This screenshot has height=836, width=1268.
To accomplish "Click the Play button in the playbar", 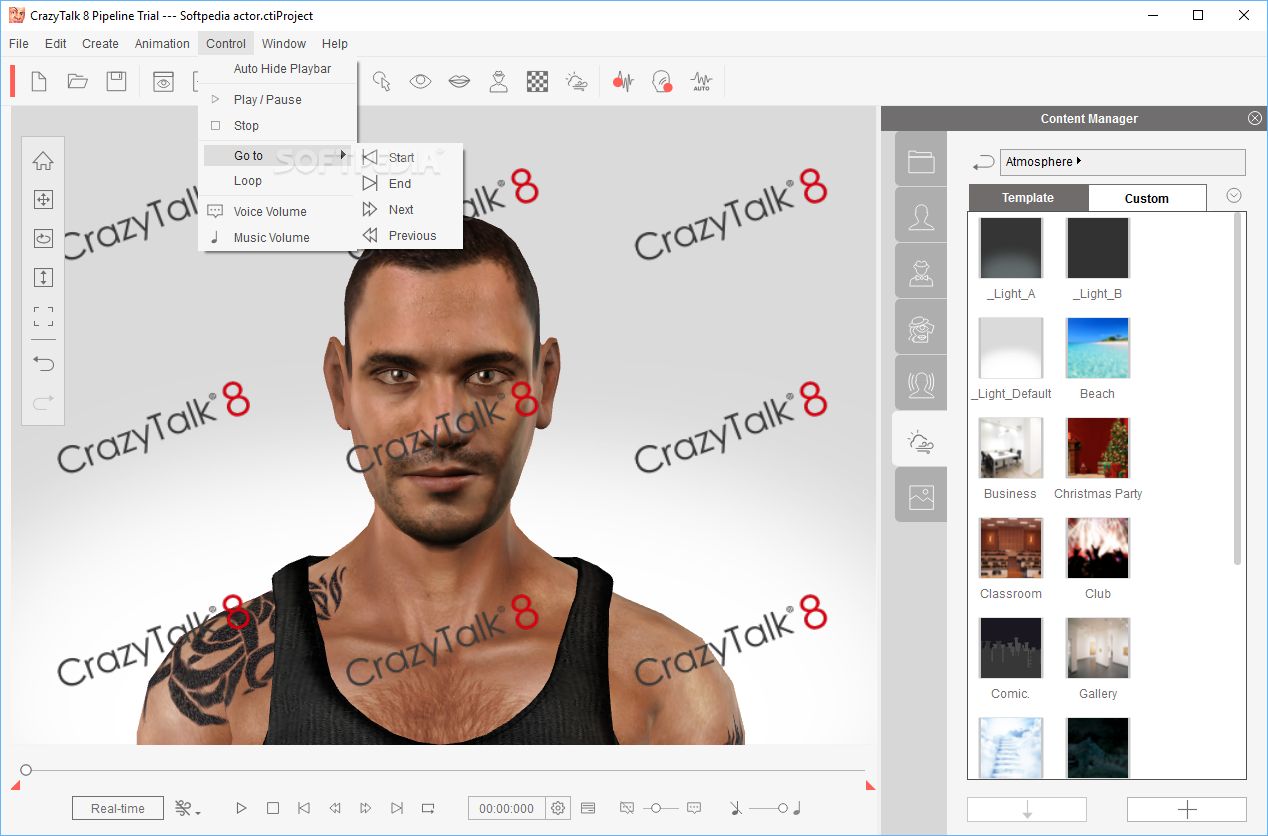I will pyautogui.click(x=241, y=808).
